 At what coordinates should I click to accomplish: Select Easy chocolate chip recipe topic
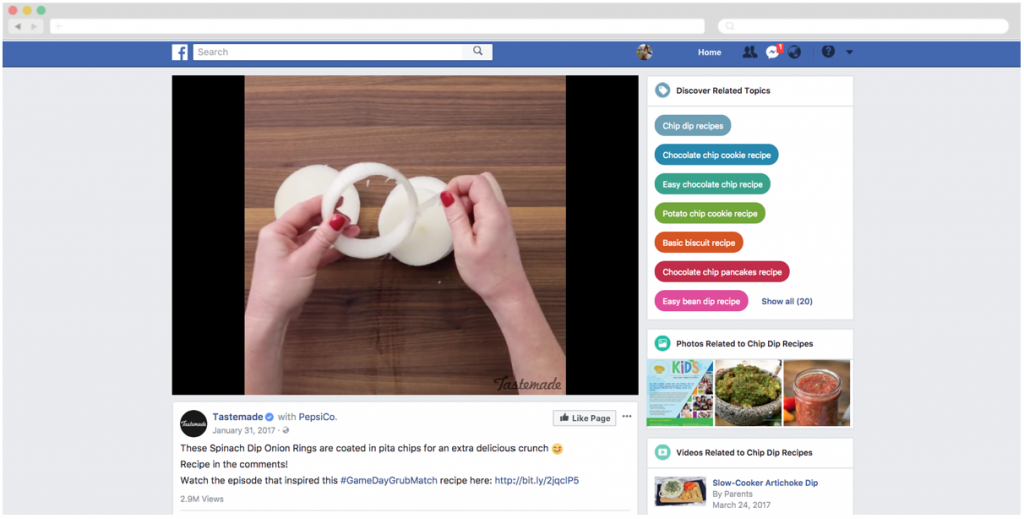712,184
